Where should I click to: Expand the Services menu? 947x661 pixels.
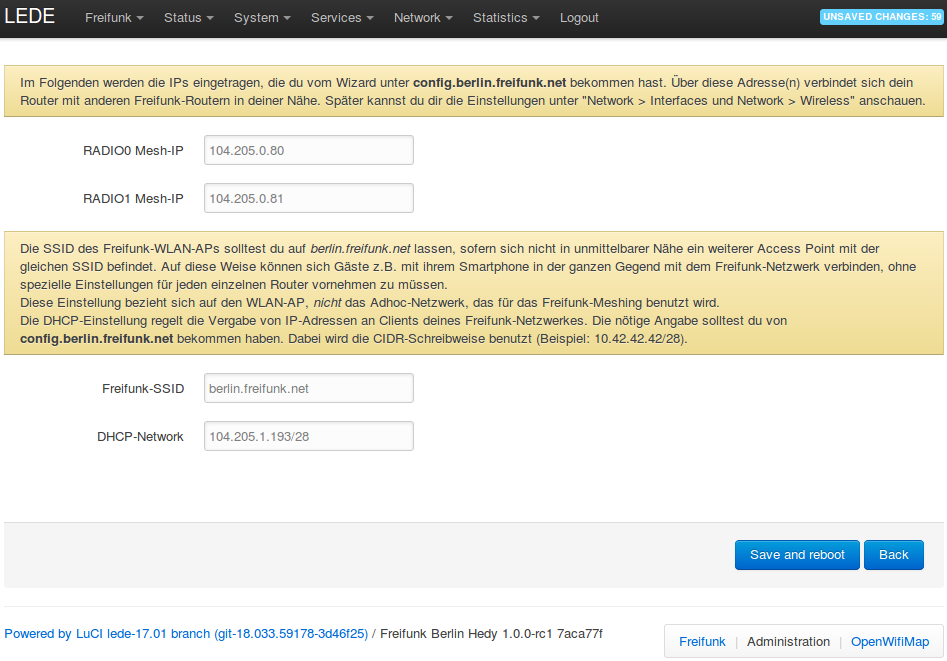coord(342,18)
